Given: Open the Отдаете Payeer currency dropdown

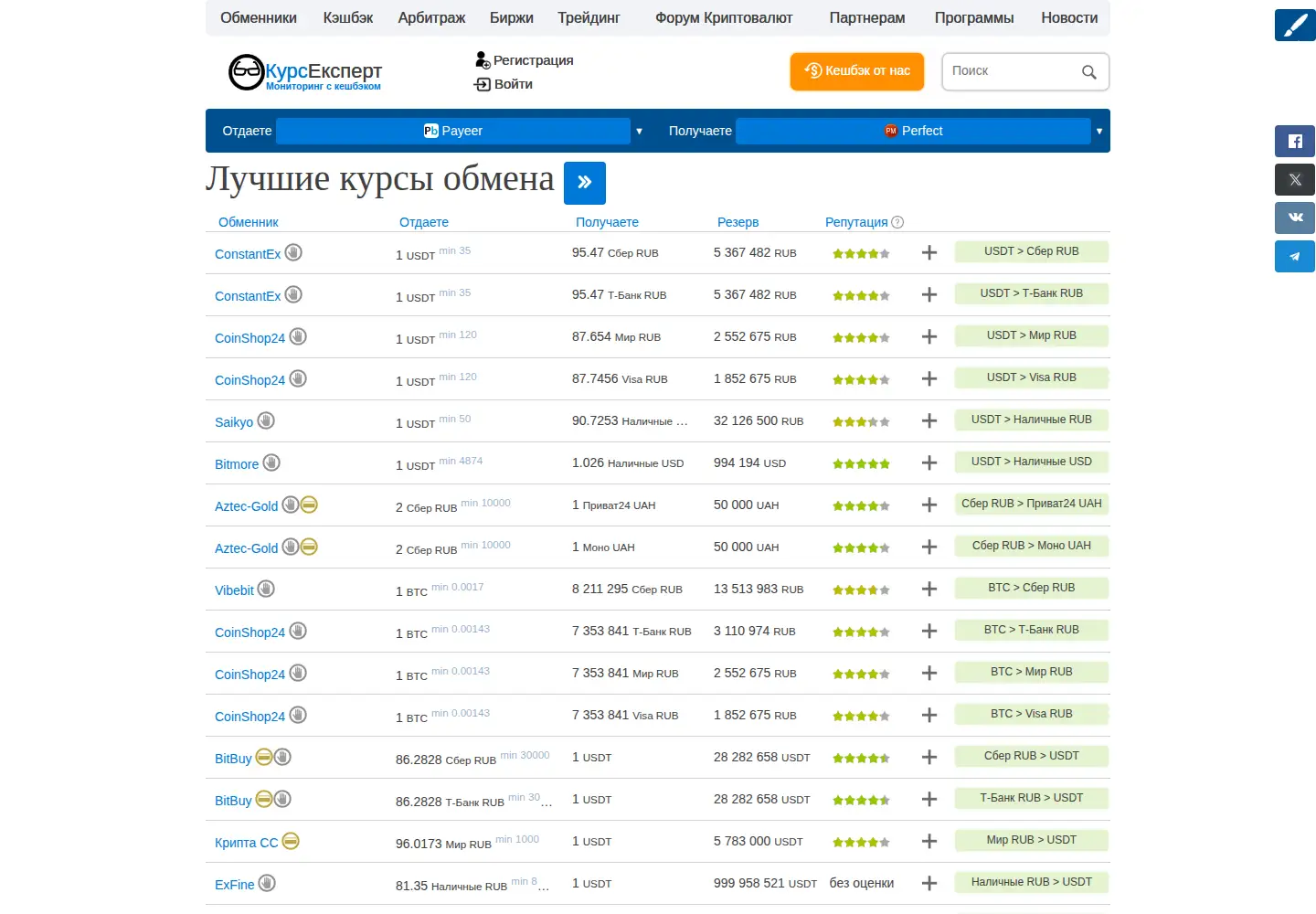Looking at the screenshot, I should tap(453, 131).
